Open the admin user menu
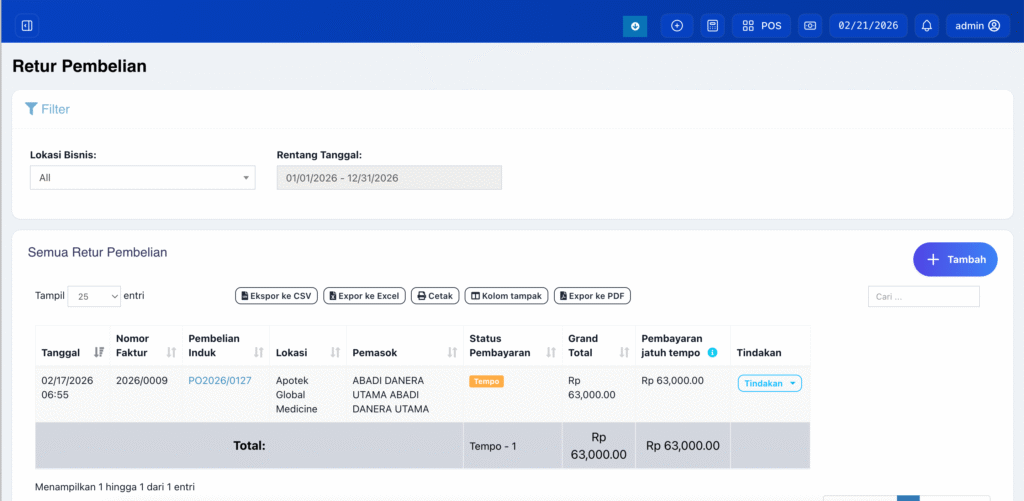Viewport: 1024px width, 501px height. (976, 26)
